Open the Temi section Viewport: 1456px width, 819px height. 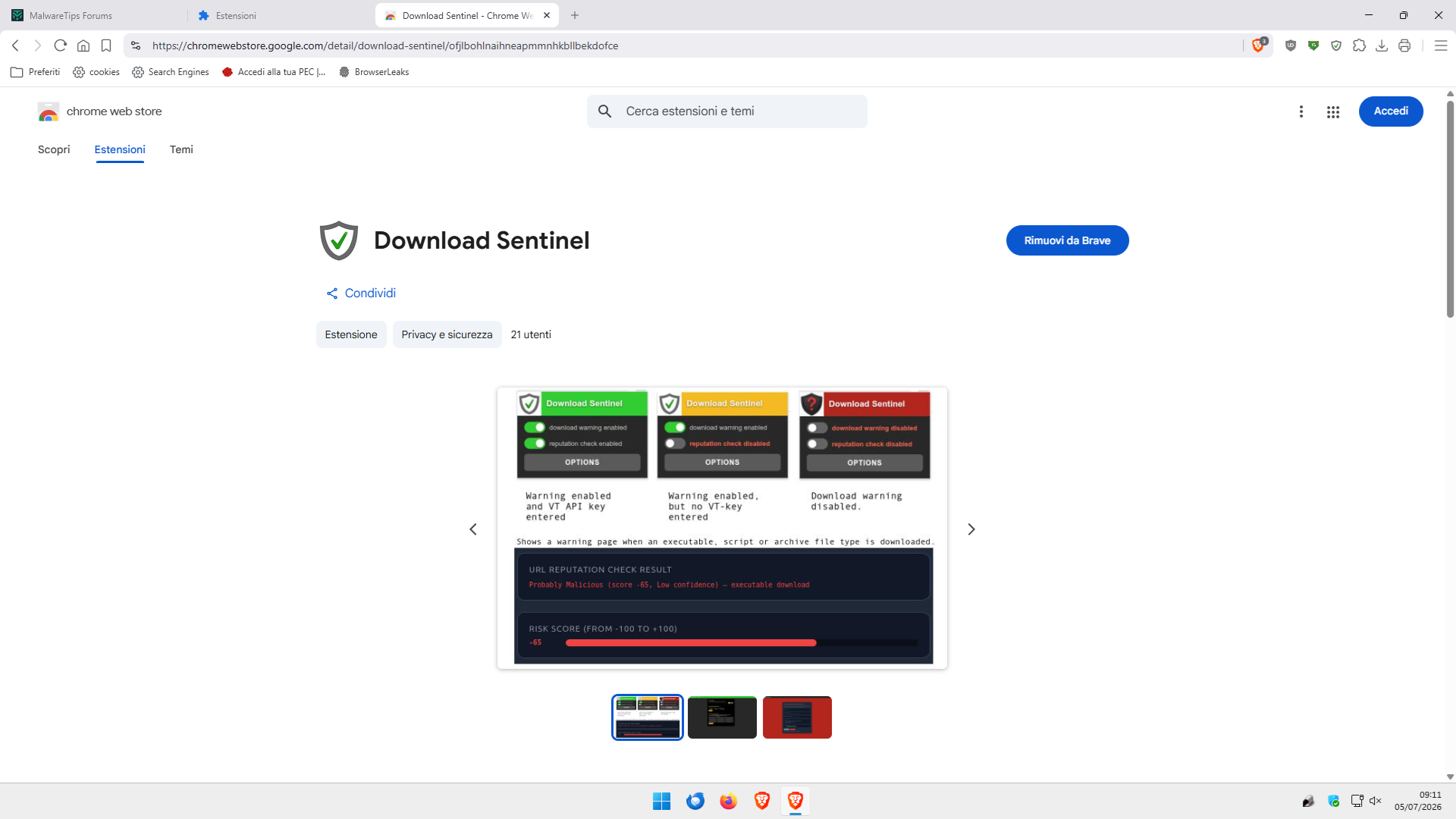[181, 149]
